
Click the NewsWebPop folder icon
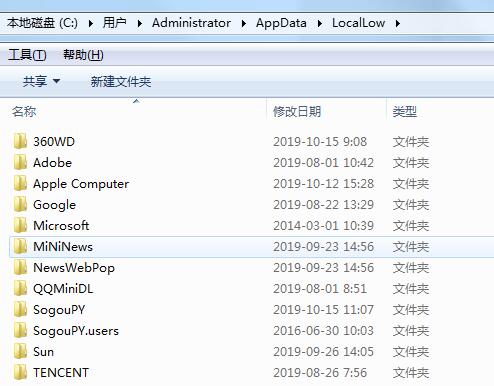(20, 267)
